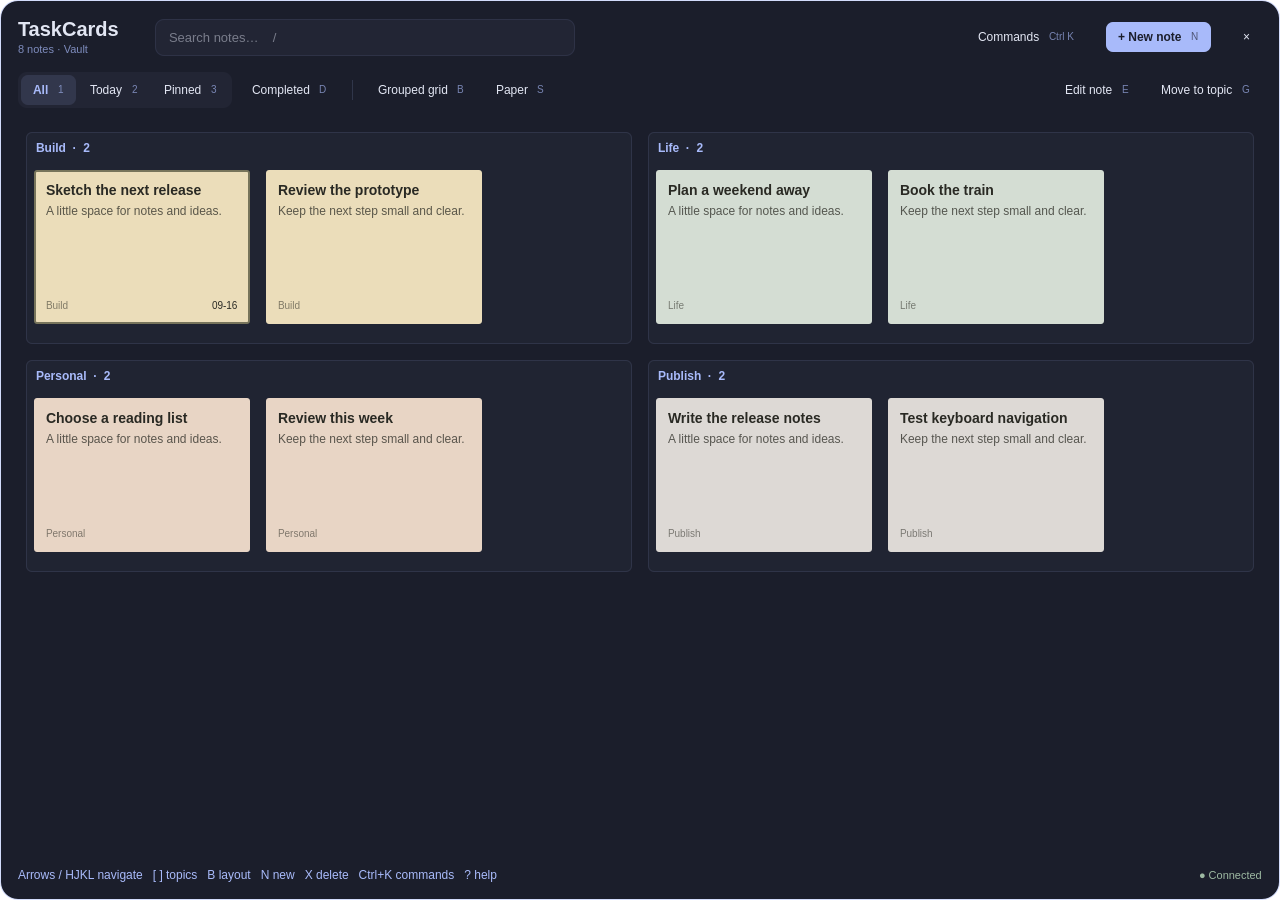The image size is (1280, 900).
Task: Click the 'Ctrl+K commands' footer hint
Action: pyautogui.click(x=406, y=875)
